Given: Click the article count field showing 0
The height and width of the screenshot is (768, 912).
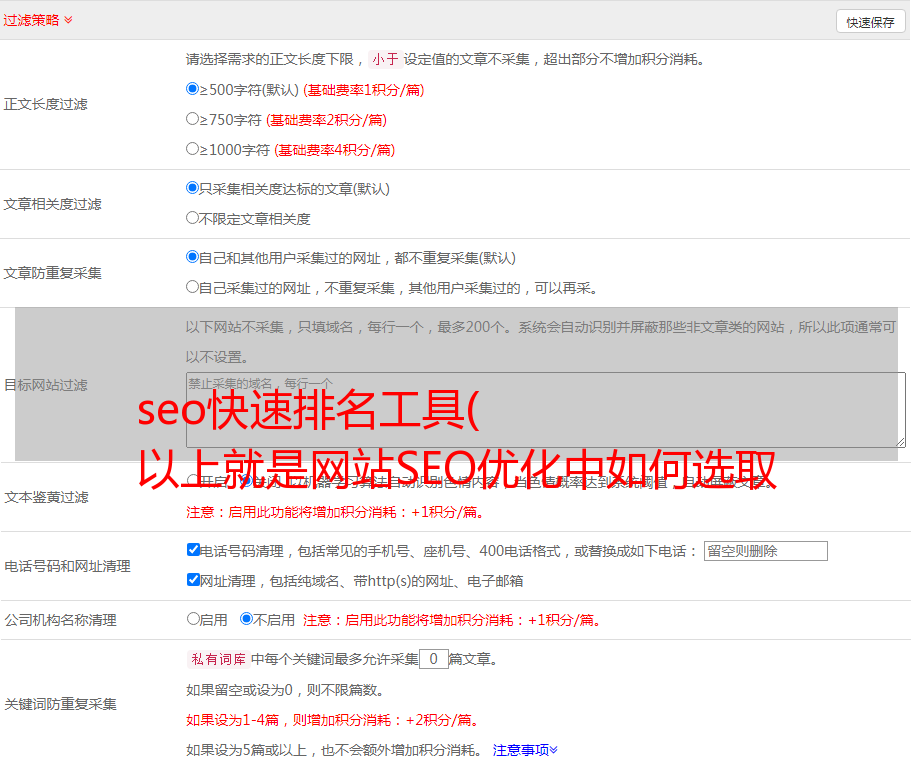Looking at the screenshot, I should point(433,659).
